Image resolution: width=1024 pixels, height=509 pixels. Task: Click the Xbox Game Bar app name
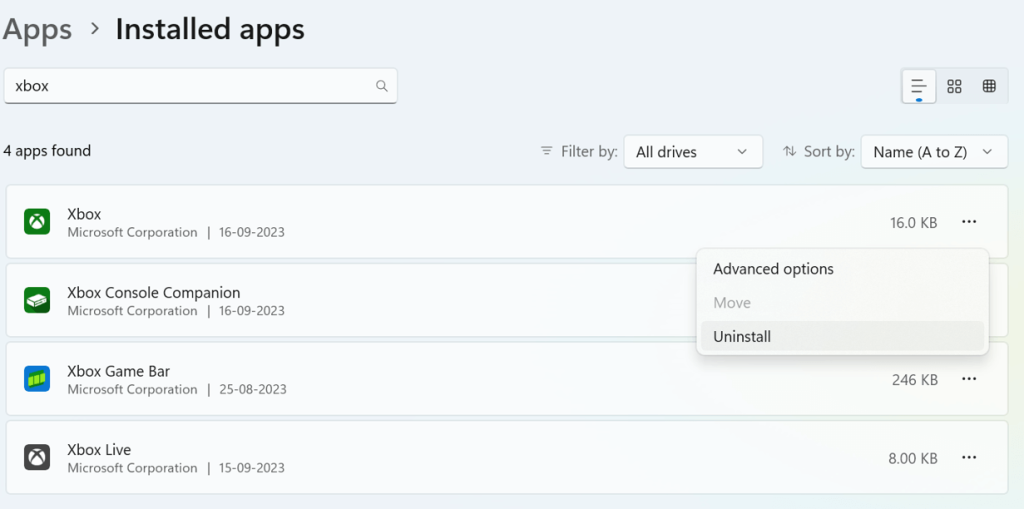tap(118, 371)
